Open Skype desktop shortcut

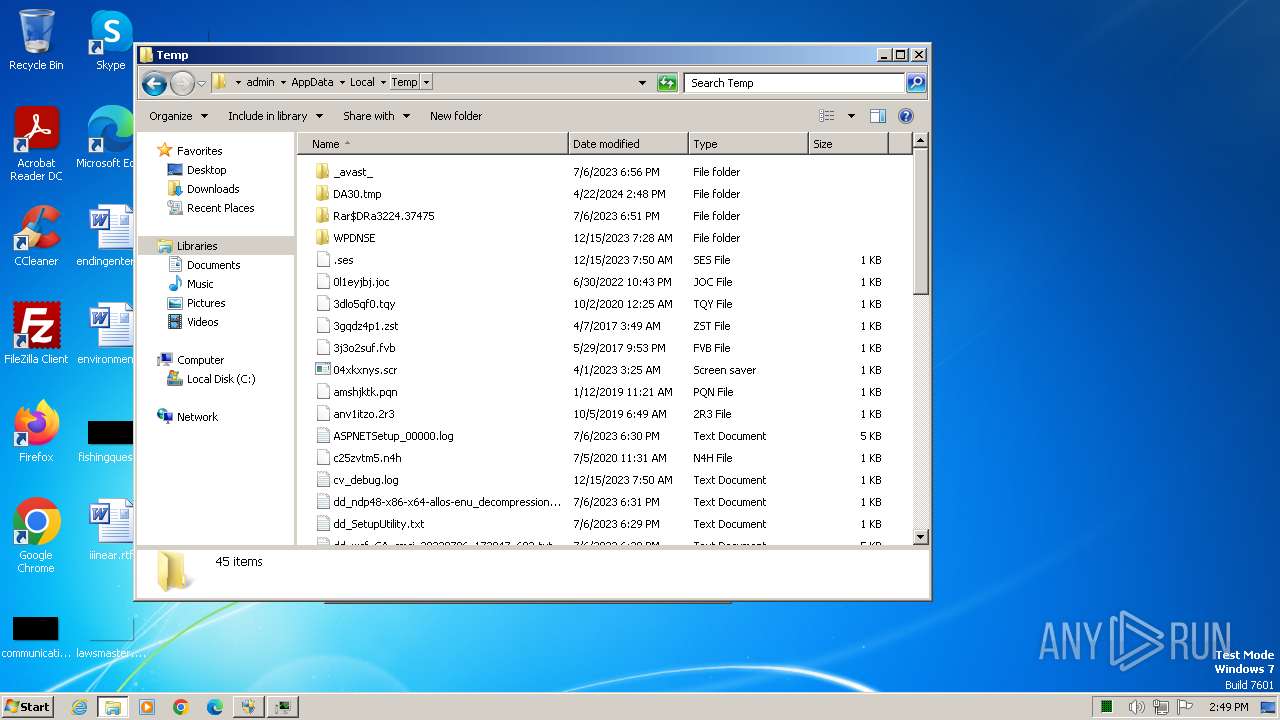click(x=110, y=40)
